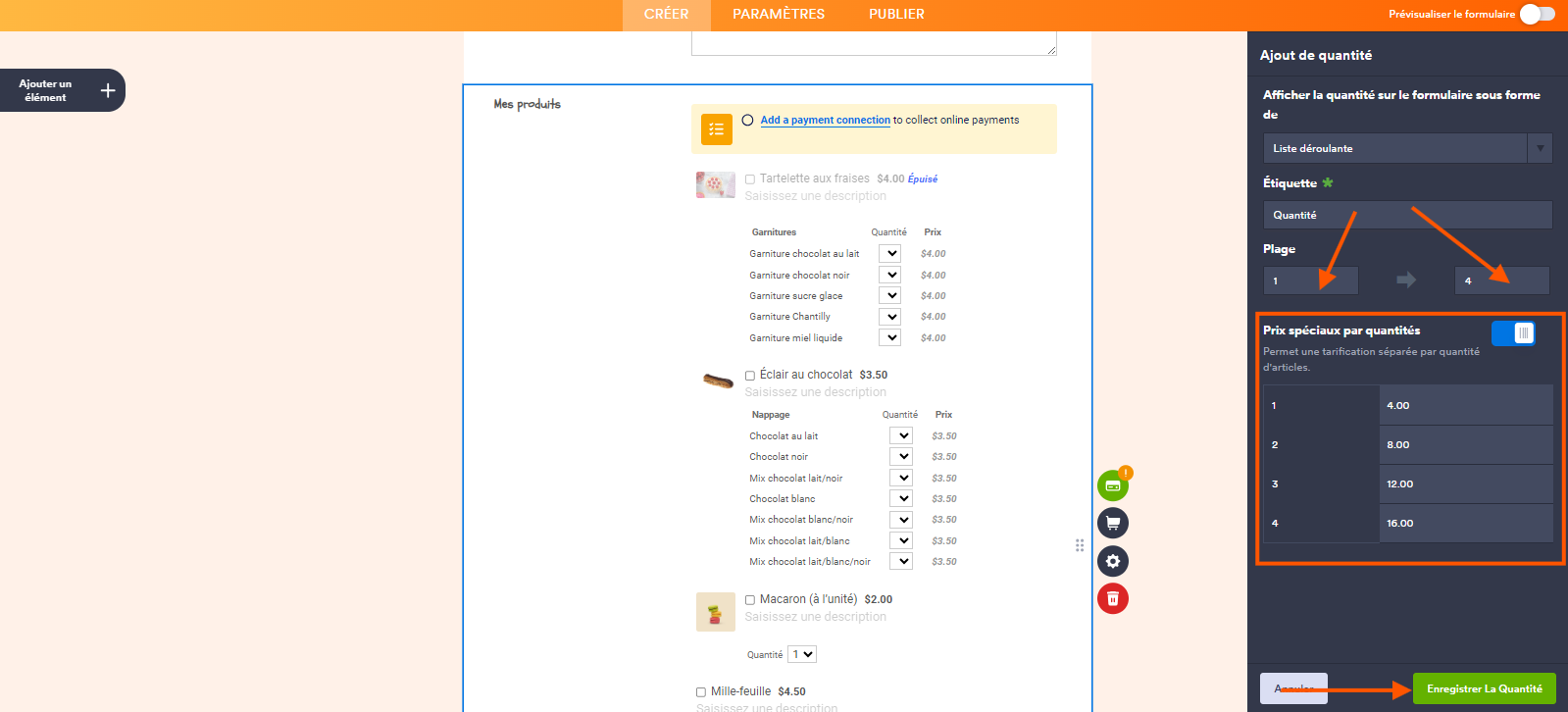Check the Éclair au chocolat checkbox
This screenshot has width=1568, height=712.
coord(750,376)
